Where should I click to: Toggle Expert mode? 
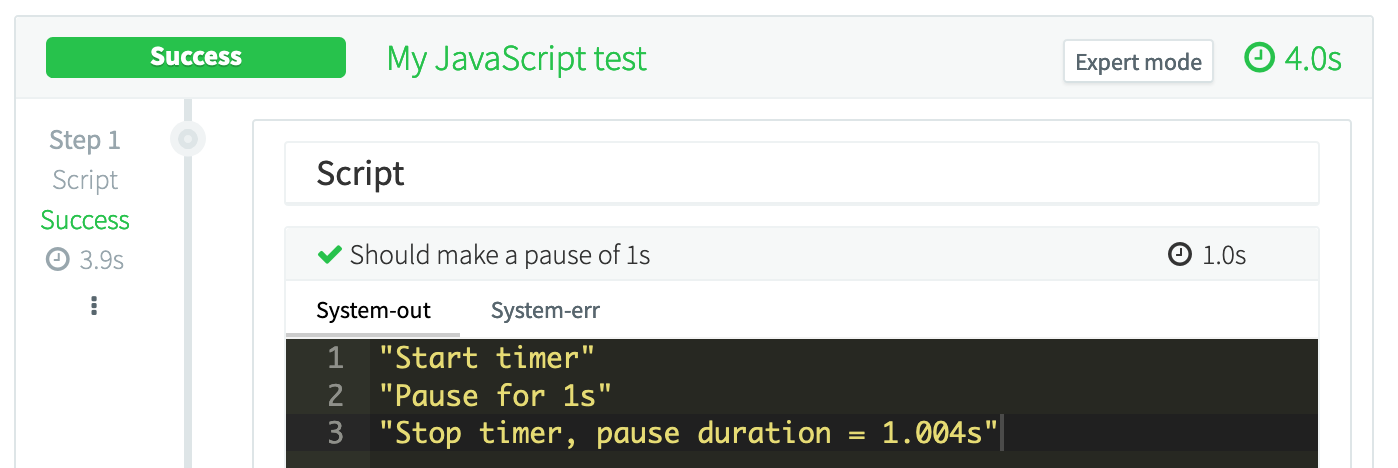(1138, 62)
